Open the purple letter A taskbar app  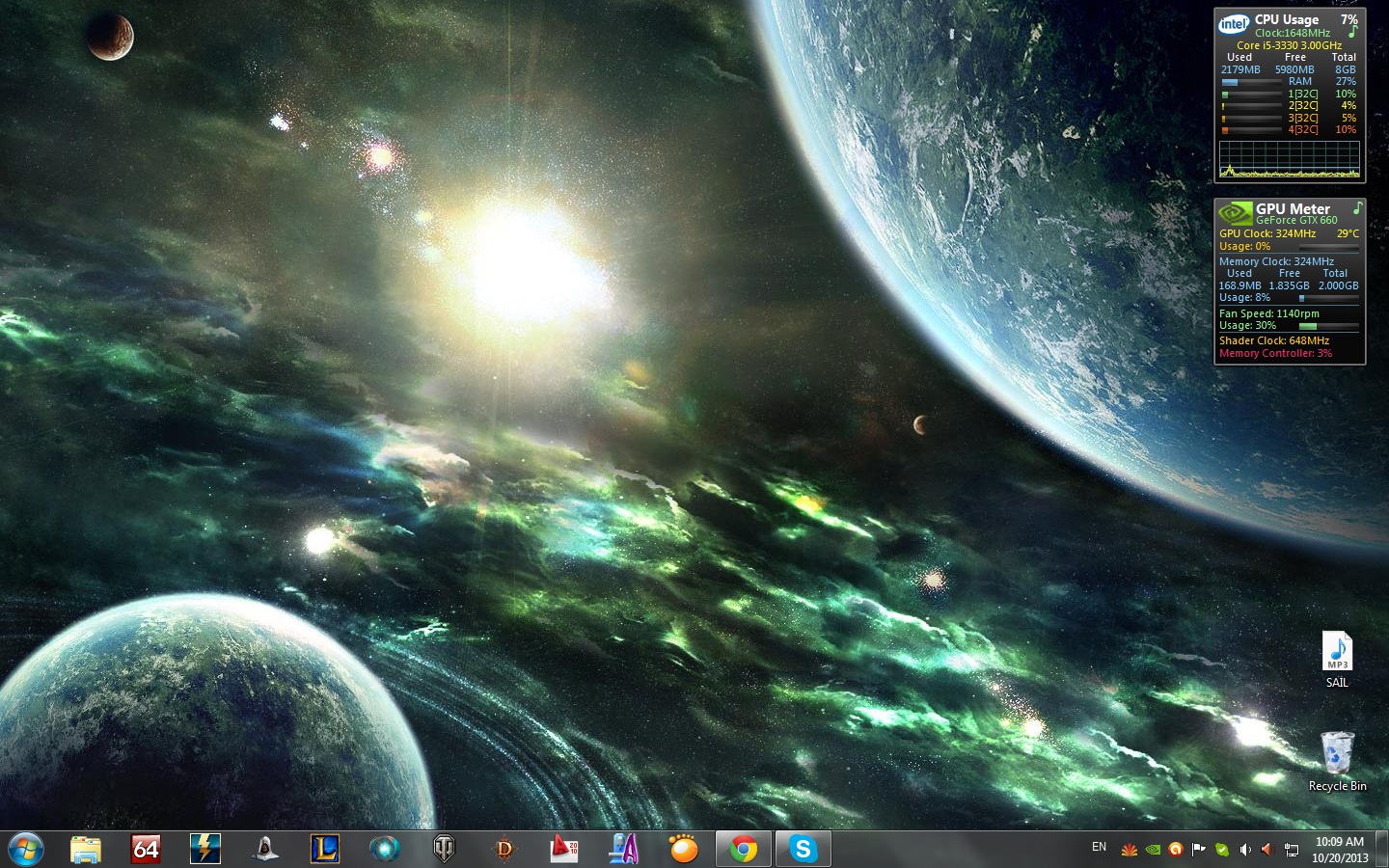click(x=624, y=849)
